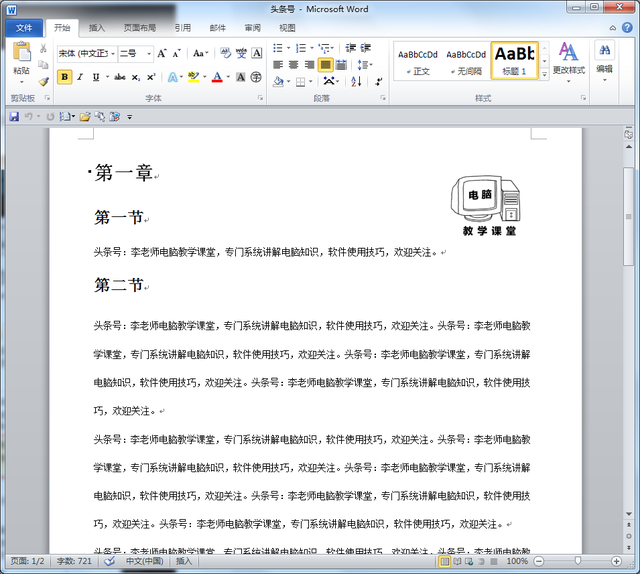Open Change Case dropdown
The width and height of the screenshot is (640, 574).
pyautogui.click(x=201, y=53)
